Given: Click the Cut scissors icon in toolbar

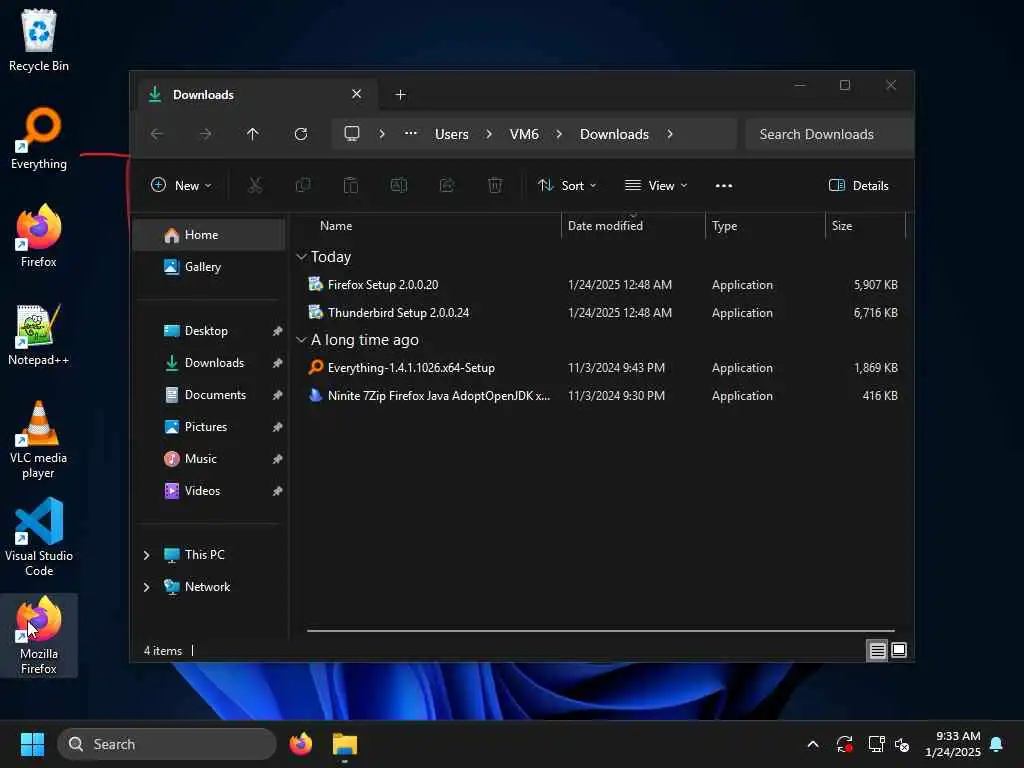Looking at the screenshot, I should click(x=255, y=186).
